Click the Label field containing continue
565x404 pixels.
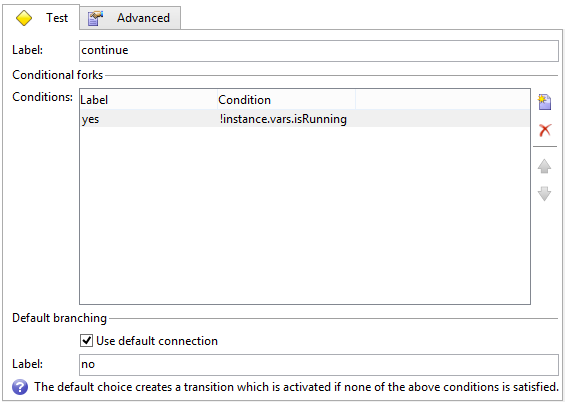point(319,50)
